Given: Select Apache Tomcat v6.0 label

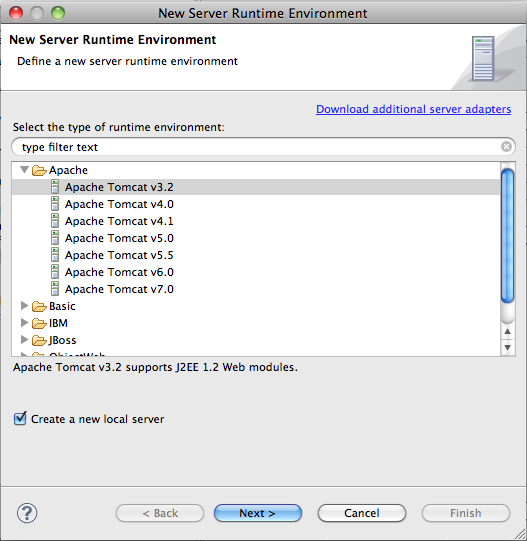Looking at the screenshot, I should click(x=119, y=272).
